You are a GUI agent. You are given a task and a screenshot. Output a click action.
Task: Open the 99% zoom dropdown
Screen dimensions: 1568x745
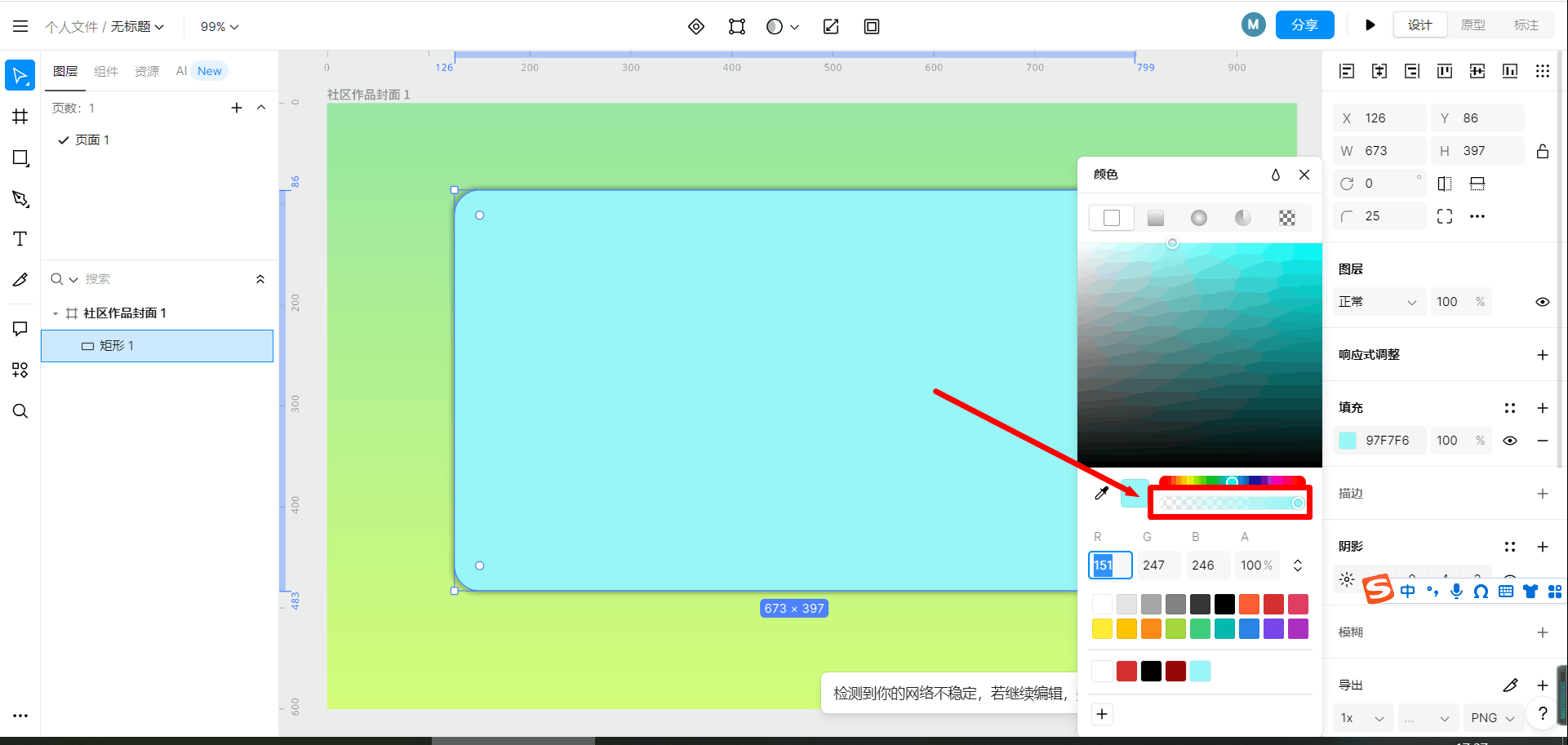[x=220, y=27]
